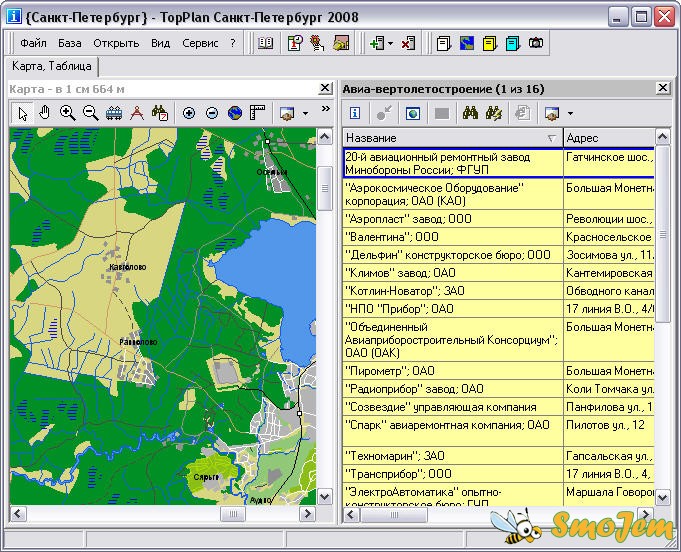Click address cell Пилотов ул., 12
Image resolution: width=681 pixels, height=552 pixels.
point(609,431)
